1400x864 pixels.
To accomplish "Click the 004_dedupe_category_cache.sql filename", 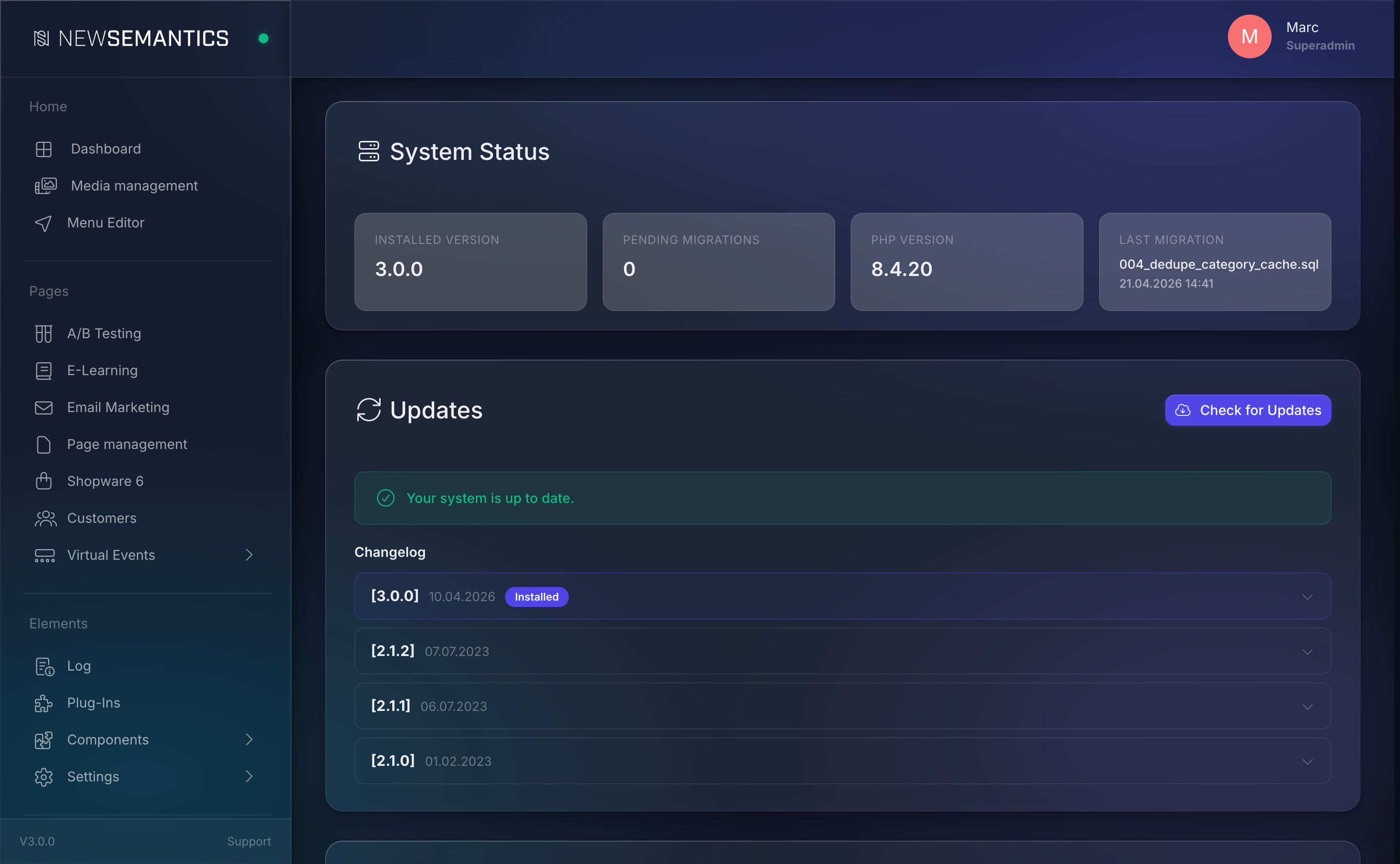I will coord(1219,264).
